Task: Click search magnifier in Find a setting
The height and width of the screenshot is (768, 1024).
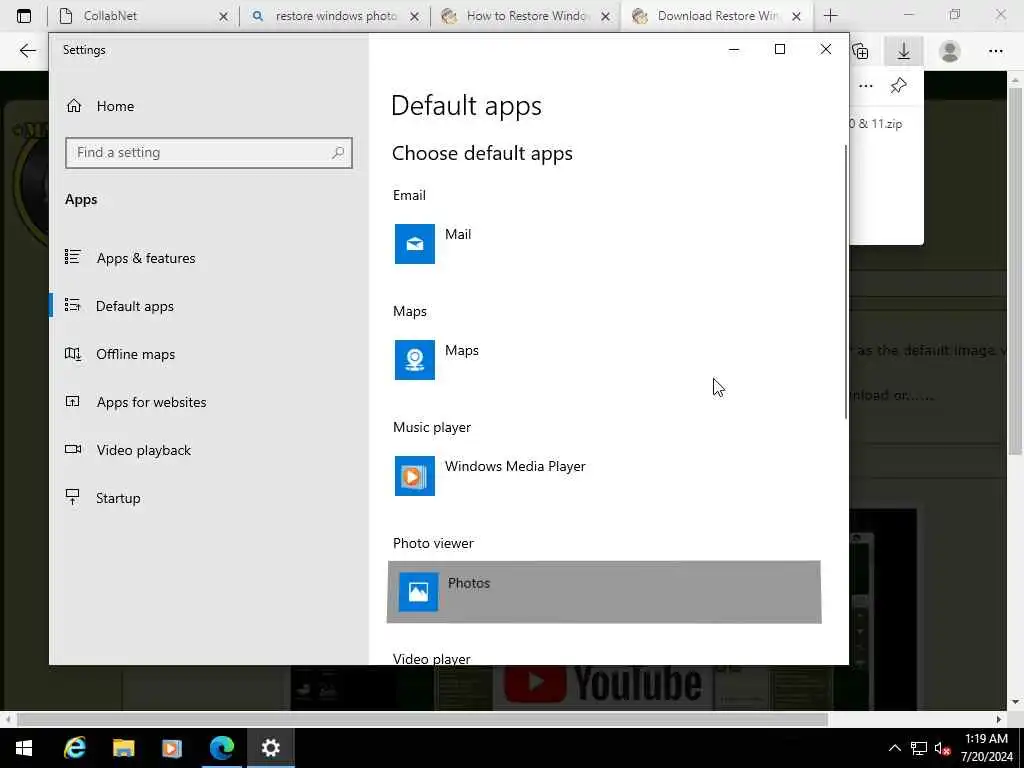Action: pyautogui.click(x=338, y=153)
